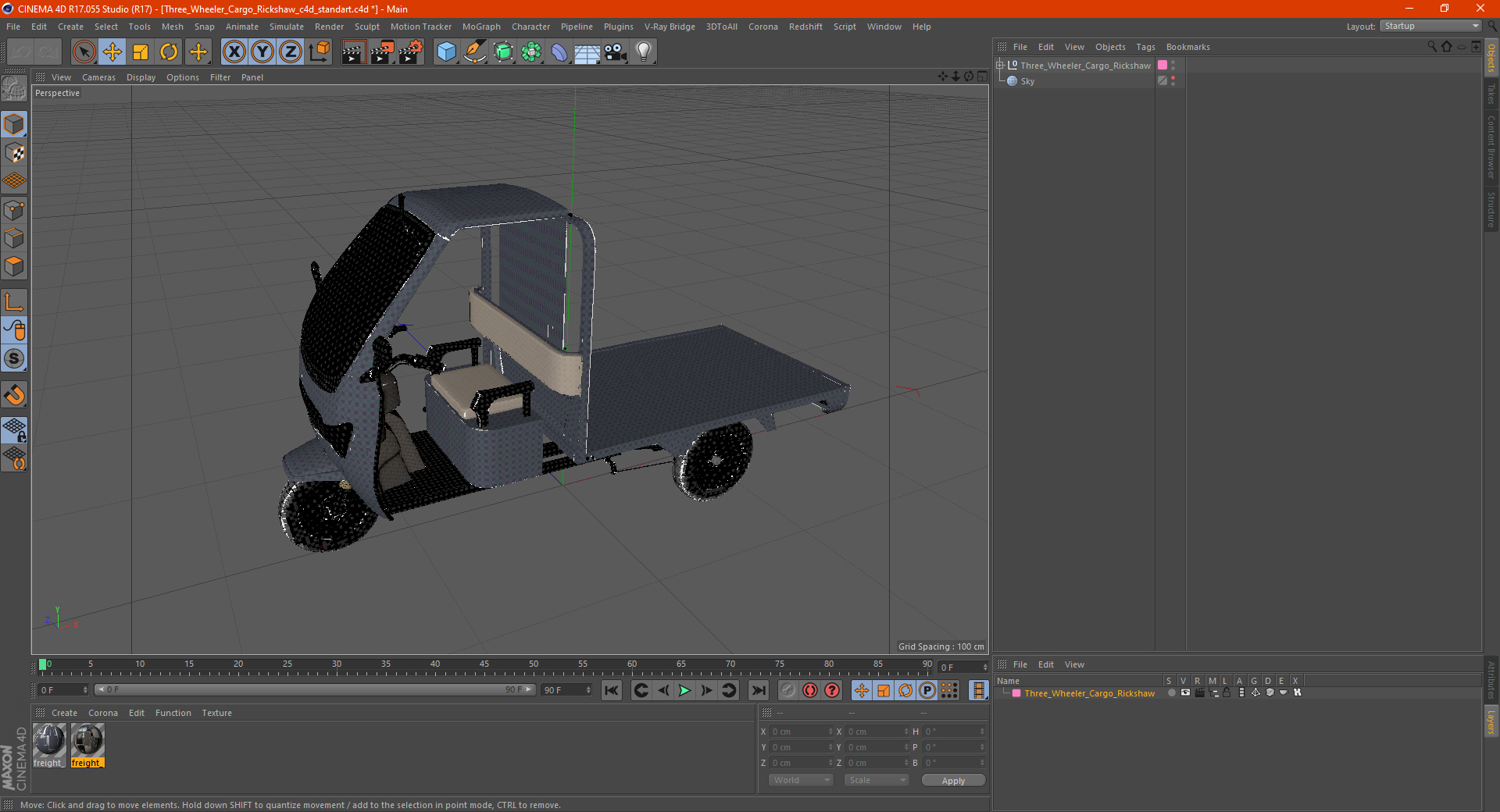
Task: Open the Layout Startup dropdown
Action: (1430, 26)
